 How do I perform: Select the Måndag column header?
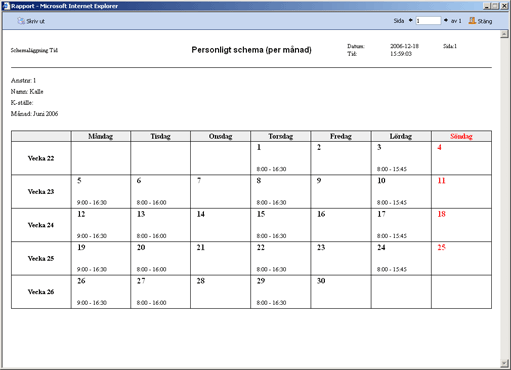(x=100, y=136)
